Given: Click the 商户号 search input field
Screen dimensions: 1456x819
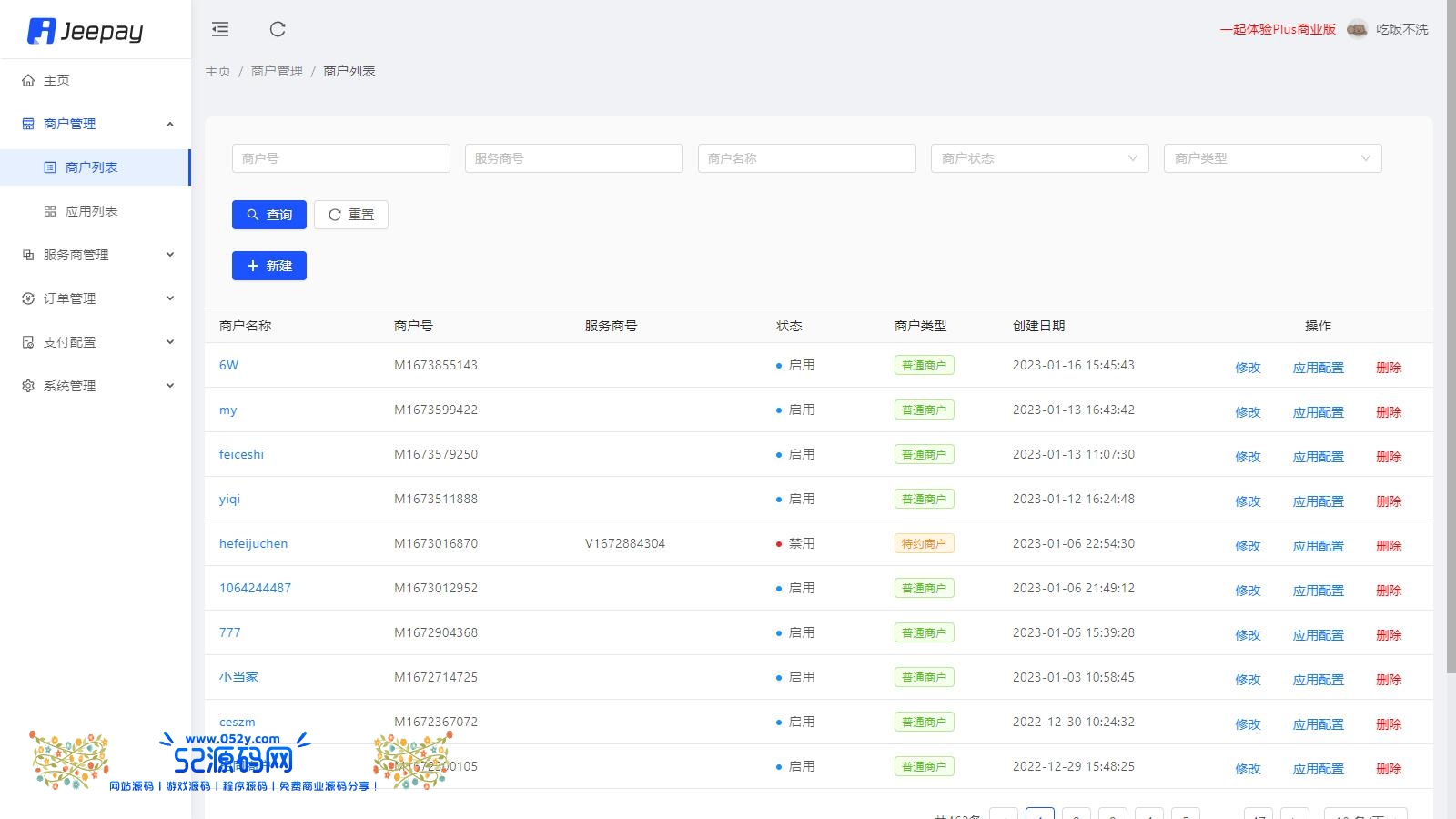Looking at the screenshot, I should (340, 158).
